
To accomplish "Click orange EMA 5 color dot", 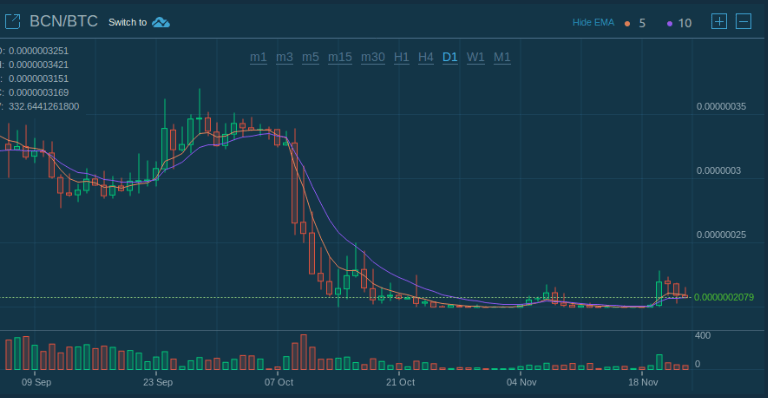I will (x=627, y=23).
